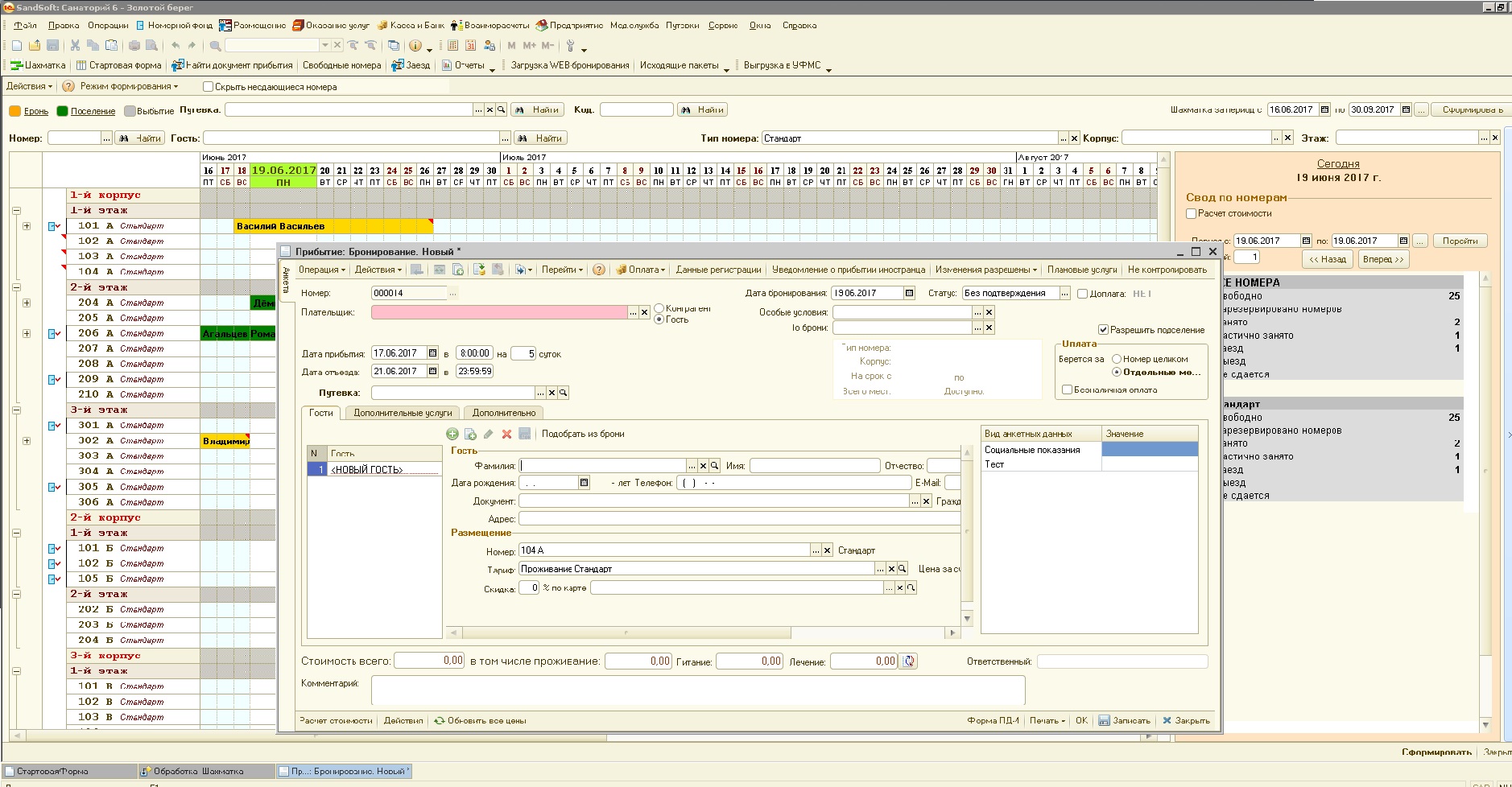Open the calculator icon in main toolbar
1512x787 pixels.
[453, 46]
